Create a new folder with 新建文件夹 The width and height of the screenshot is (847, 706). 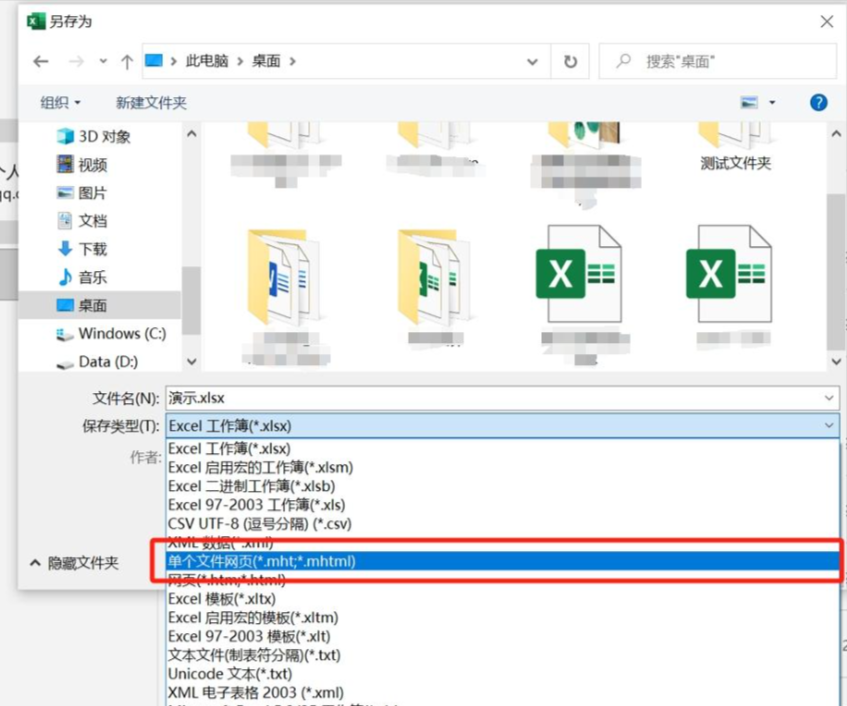(151, 102)
